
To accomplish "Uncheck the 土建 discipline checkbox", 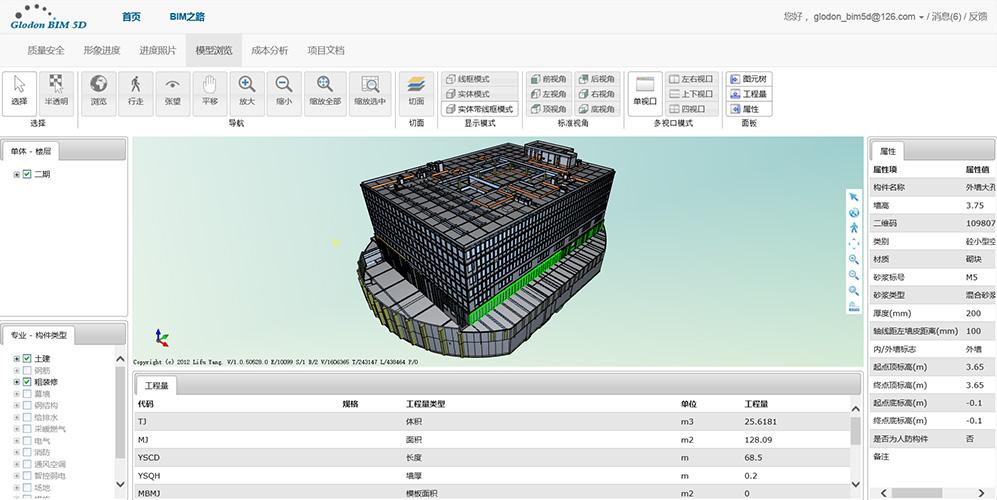I will pyautogui.click(x=27, y=359).
